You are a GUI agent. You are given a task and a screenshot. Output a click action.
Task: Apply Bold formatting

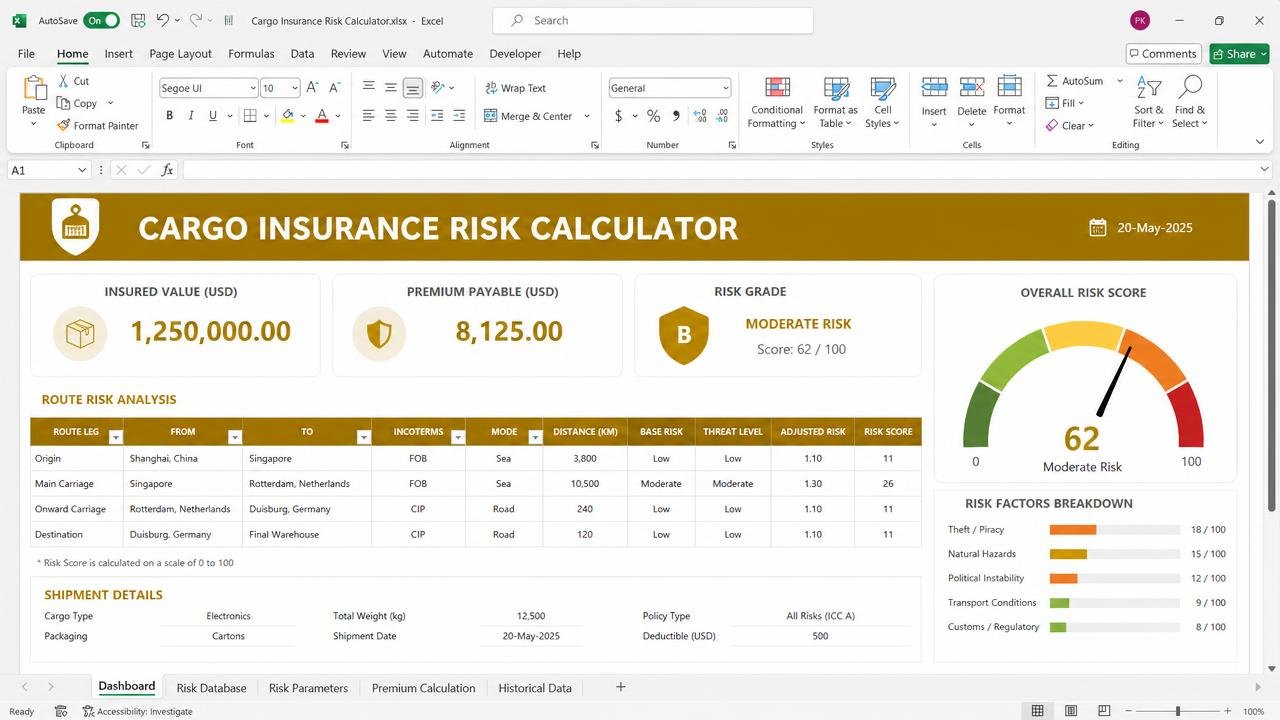[x=169, y=116]
